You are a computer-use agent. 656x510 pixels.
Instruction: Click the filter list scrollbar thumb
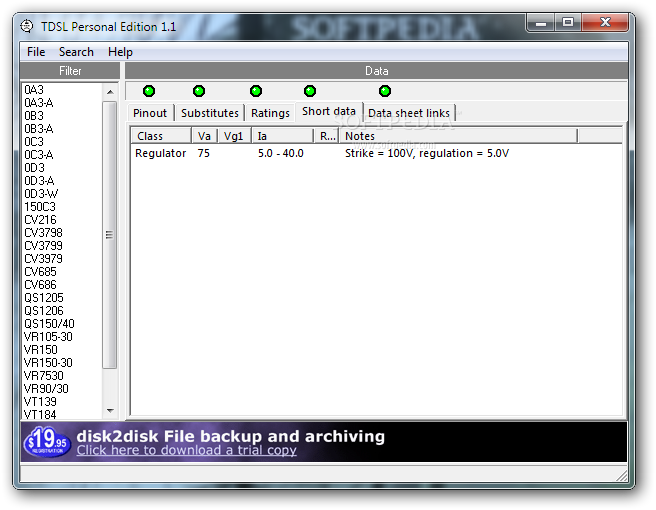tap(110, 235)
